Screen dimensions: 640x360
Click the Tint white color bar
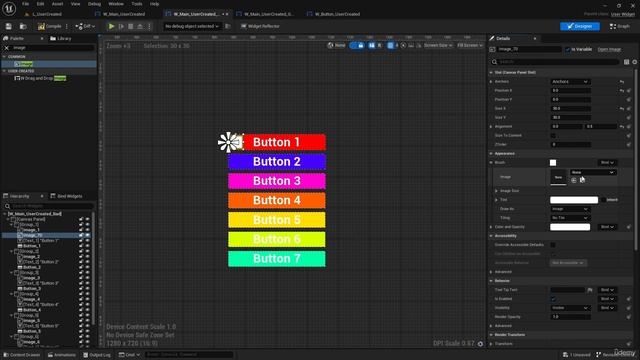point(574,200)
